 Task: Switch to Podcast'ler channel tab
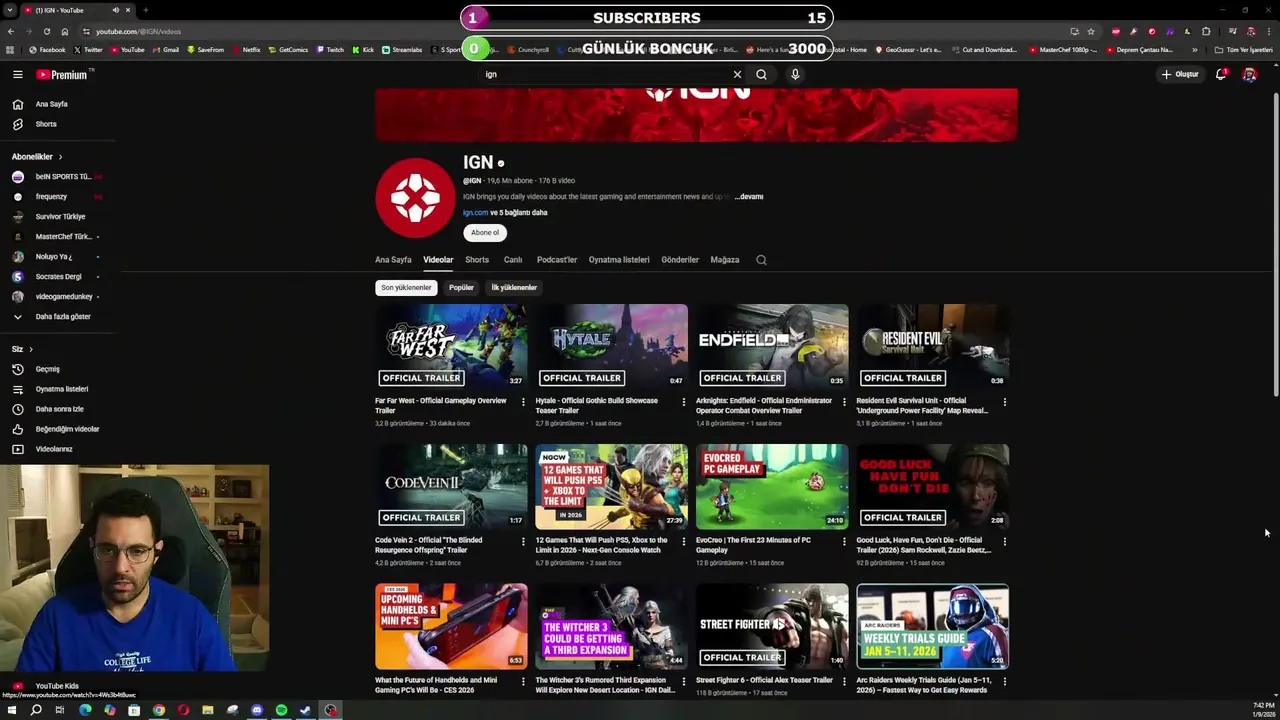click(557, 260)
